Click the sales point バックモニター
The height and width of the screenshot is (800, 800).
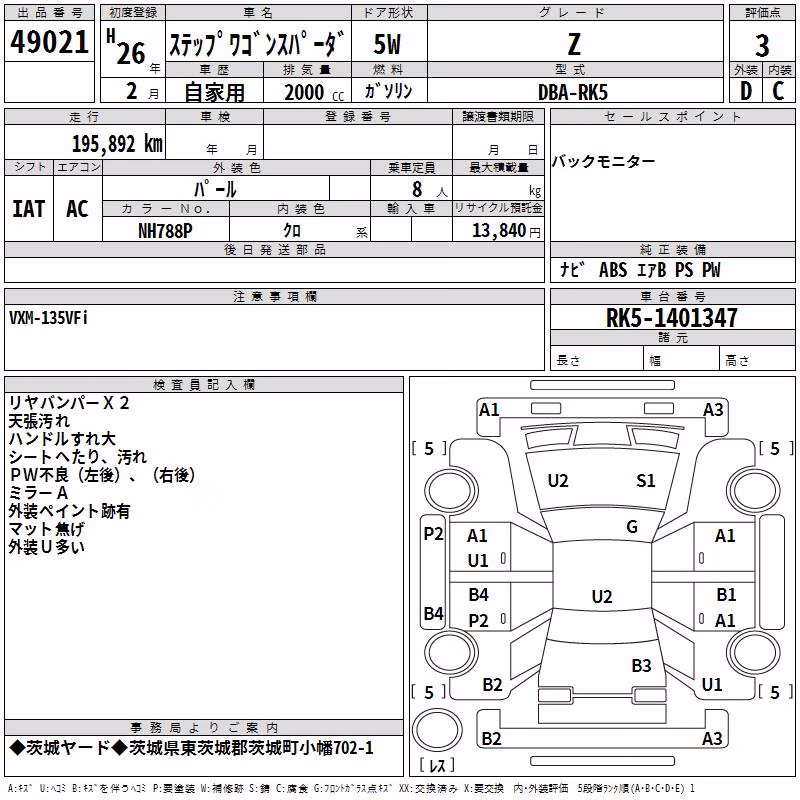(604, 162)
